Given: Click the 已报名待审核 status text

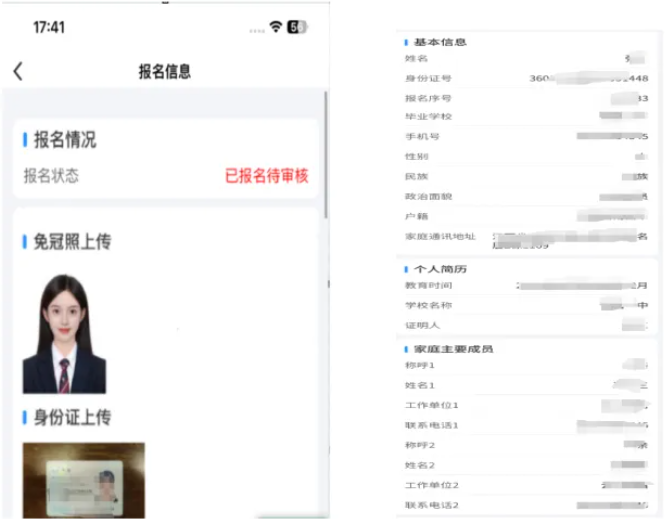Looking at the screenshot, I should click(x=266, y=176).
